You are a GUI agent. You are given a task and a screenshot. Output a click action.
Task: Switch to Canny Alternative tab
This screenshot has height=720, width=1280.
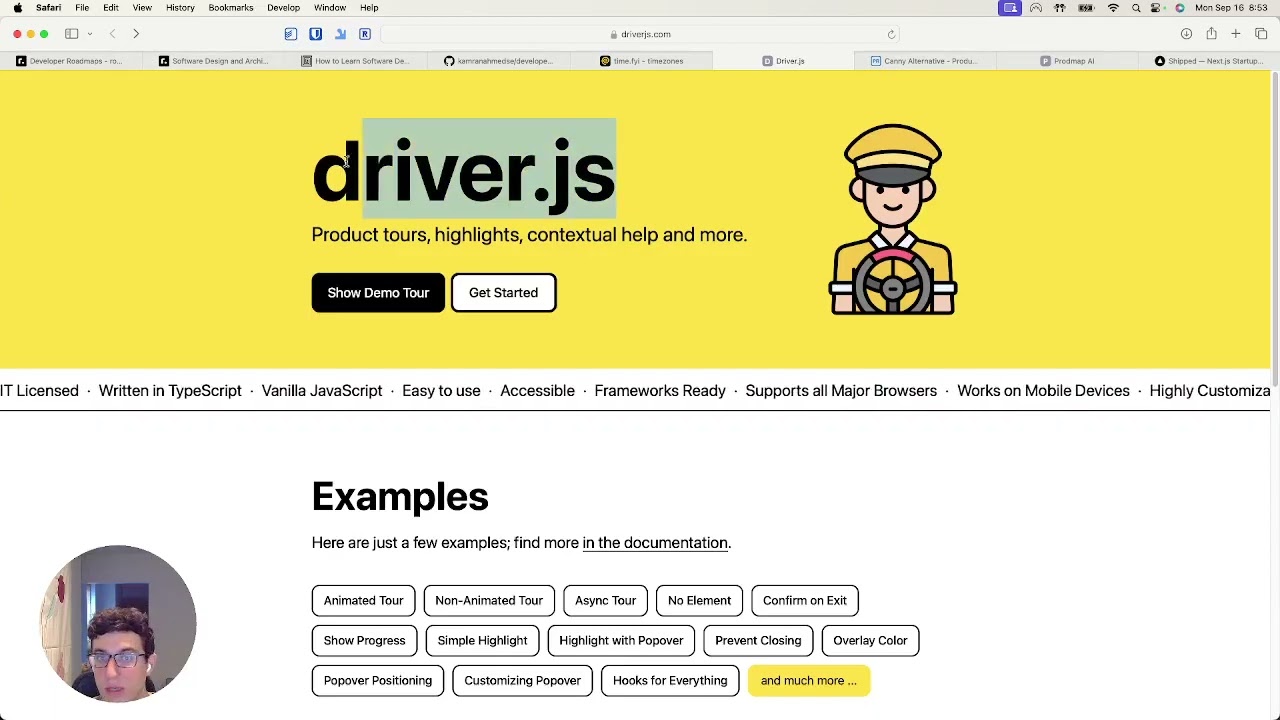coord(925,61)
